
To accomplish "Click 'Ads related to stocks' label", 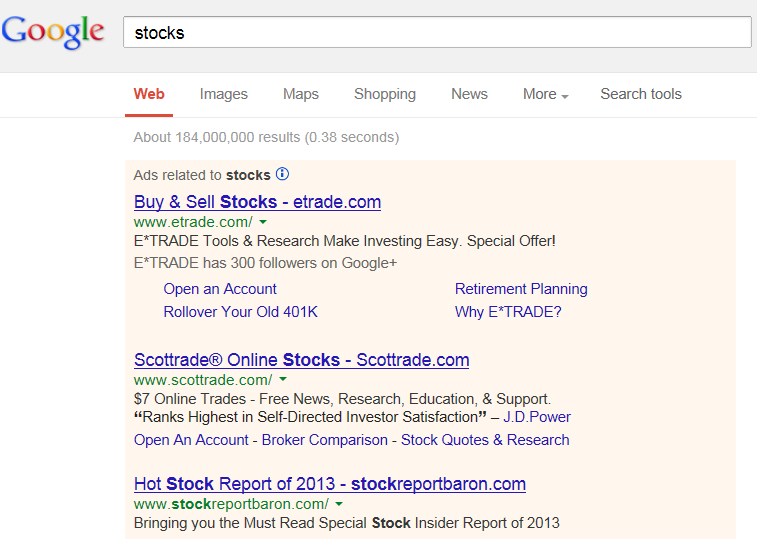I will tap(202, 175).
